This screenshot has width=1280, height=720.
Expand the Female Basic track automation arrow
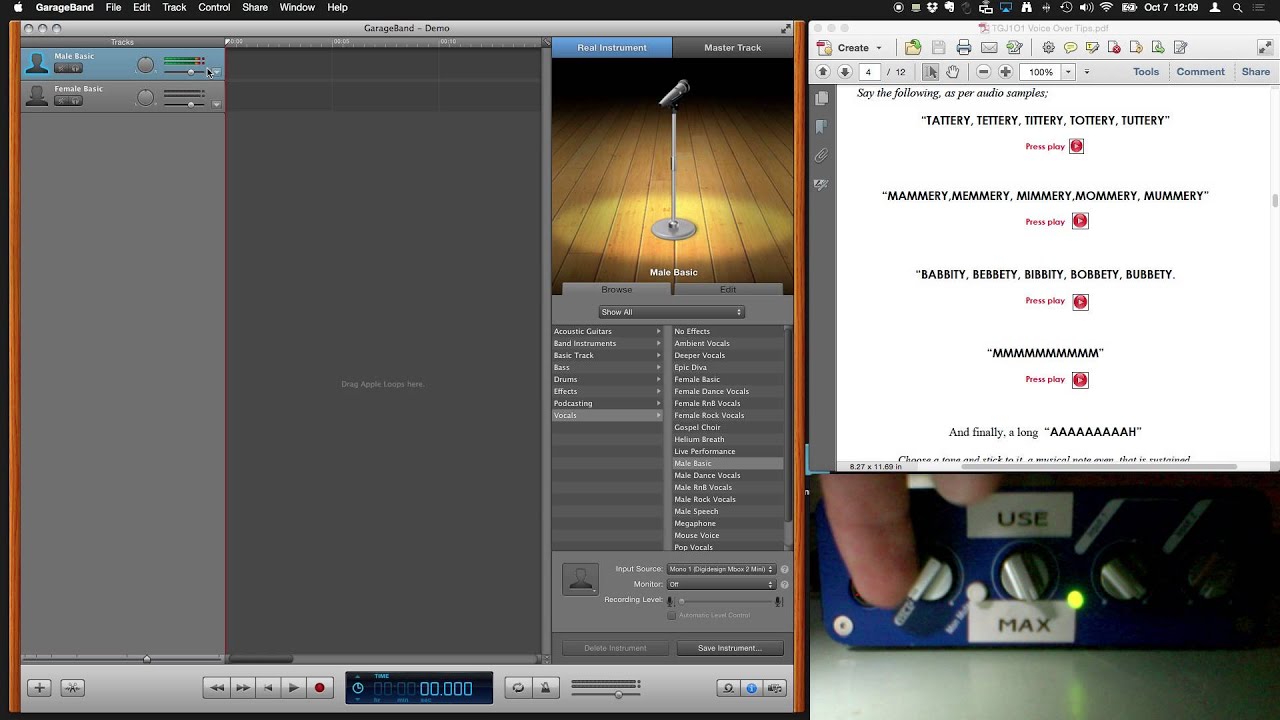[216, 104]
